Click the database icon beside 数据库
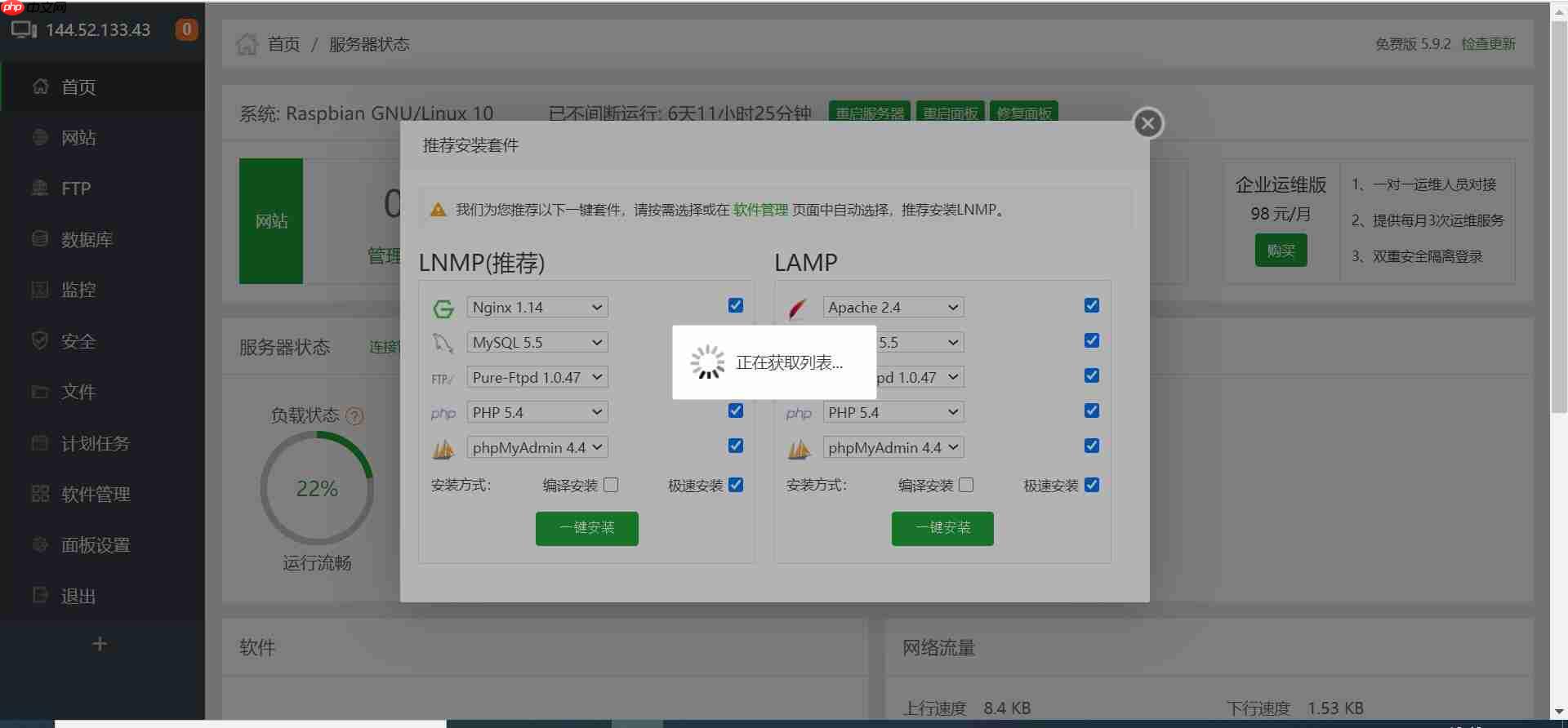The width and height of the screenshot is (1568, 728). 40,239
